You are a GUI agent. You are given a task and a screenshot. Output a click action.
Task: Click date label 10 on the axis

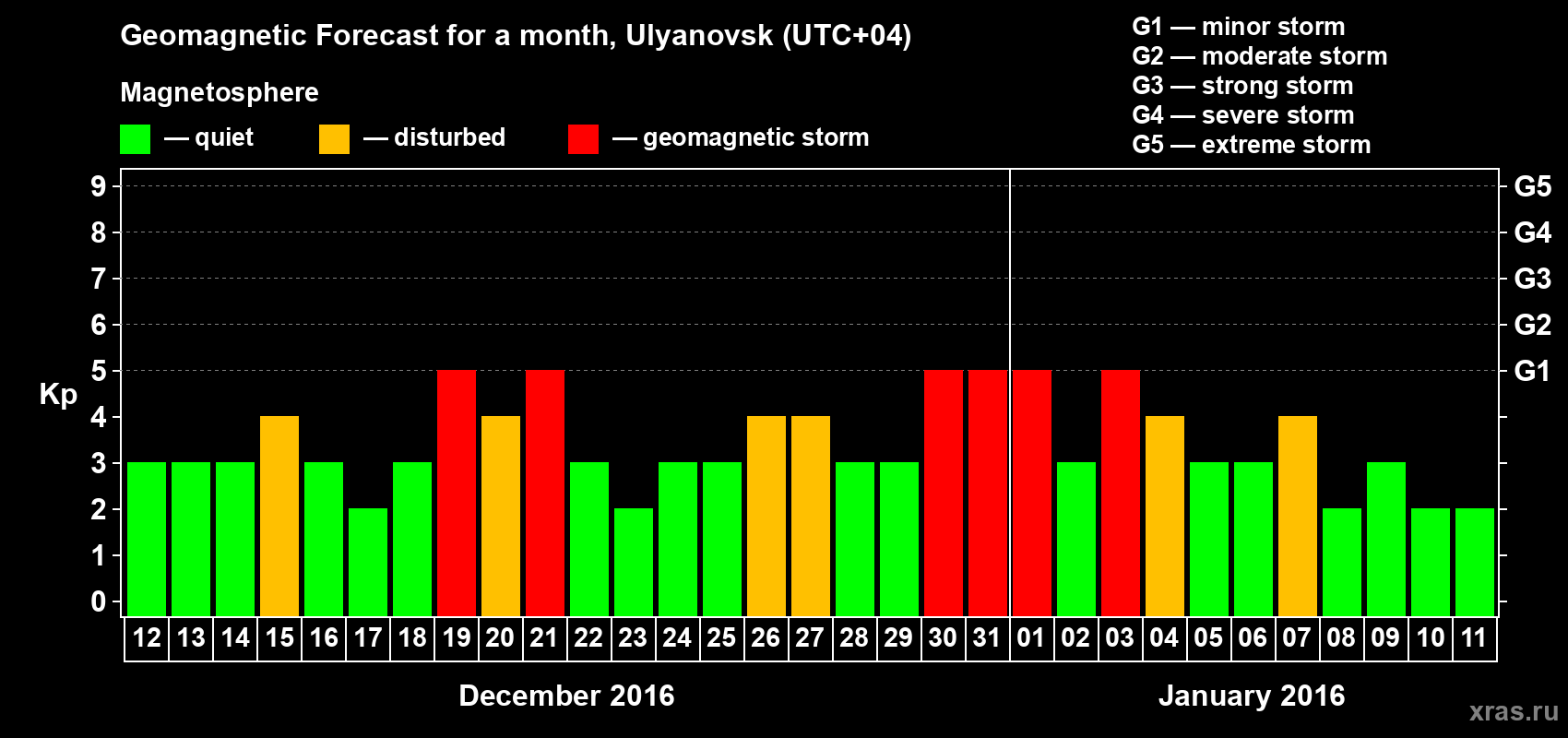[x=1431, y=637]
